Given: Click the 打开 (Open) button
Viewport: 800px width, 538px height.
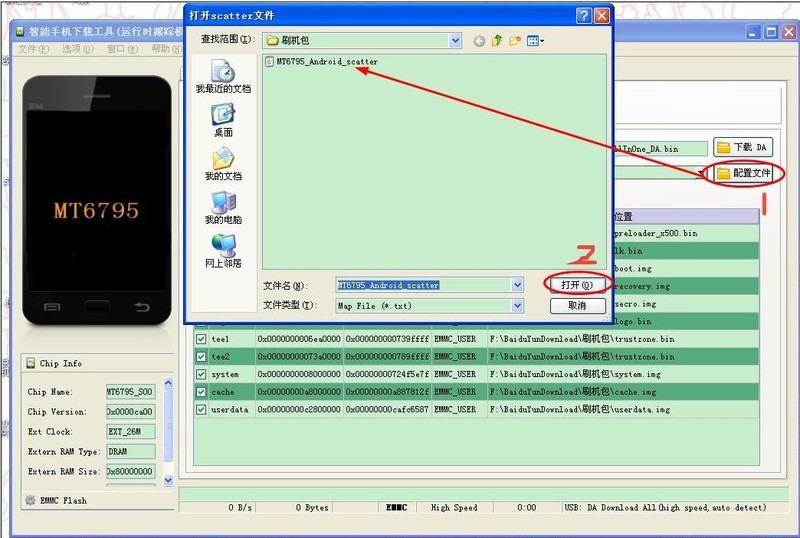Looking at the screenshot, I should 576,285.
